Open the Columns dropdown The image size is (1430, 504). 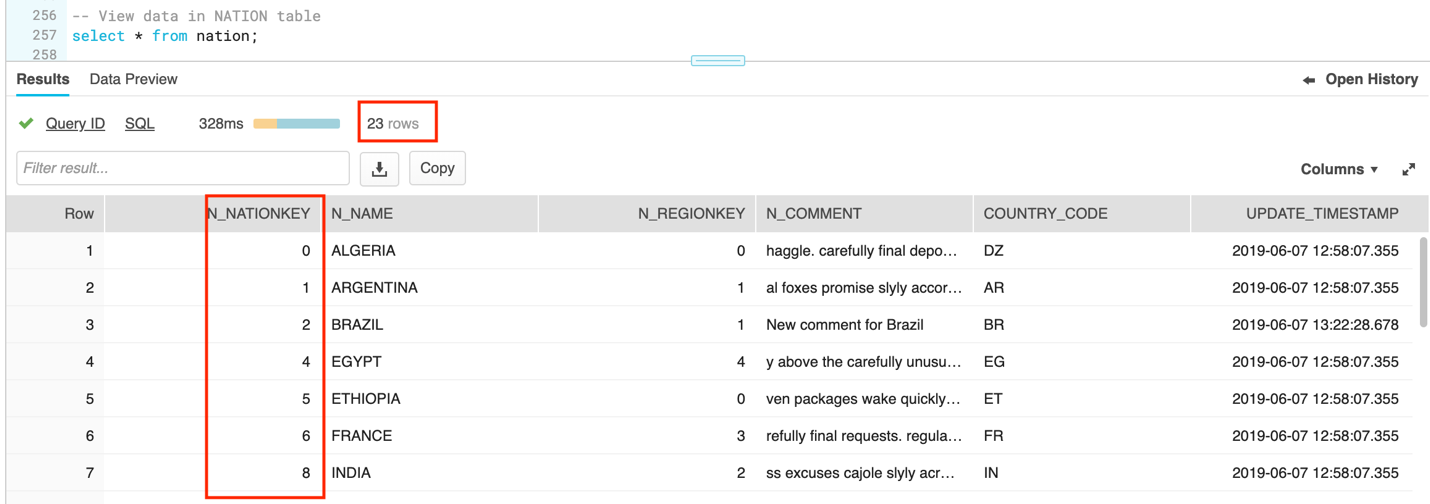(x=1338, y=170)
